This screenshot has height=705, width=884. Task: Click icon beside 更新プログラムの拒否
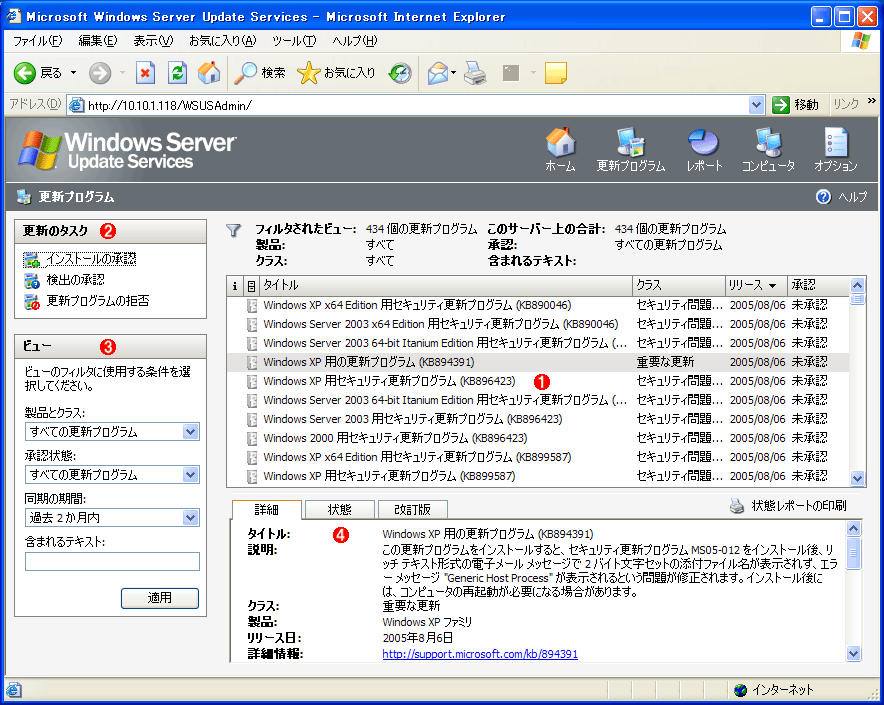pyautogui.click(x=32, y=302)
